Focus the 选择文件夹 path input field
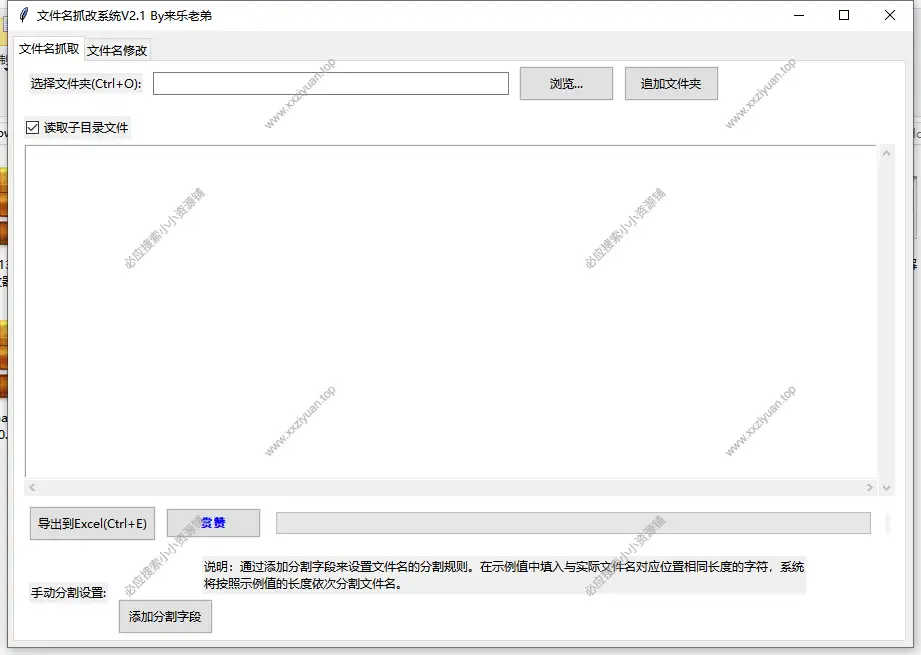 coord(330,84)
